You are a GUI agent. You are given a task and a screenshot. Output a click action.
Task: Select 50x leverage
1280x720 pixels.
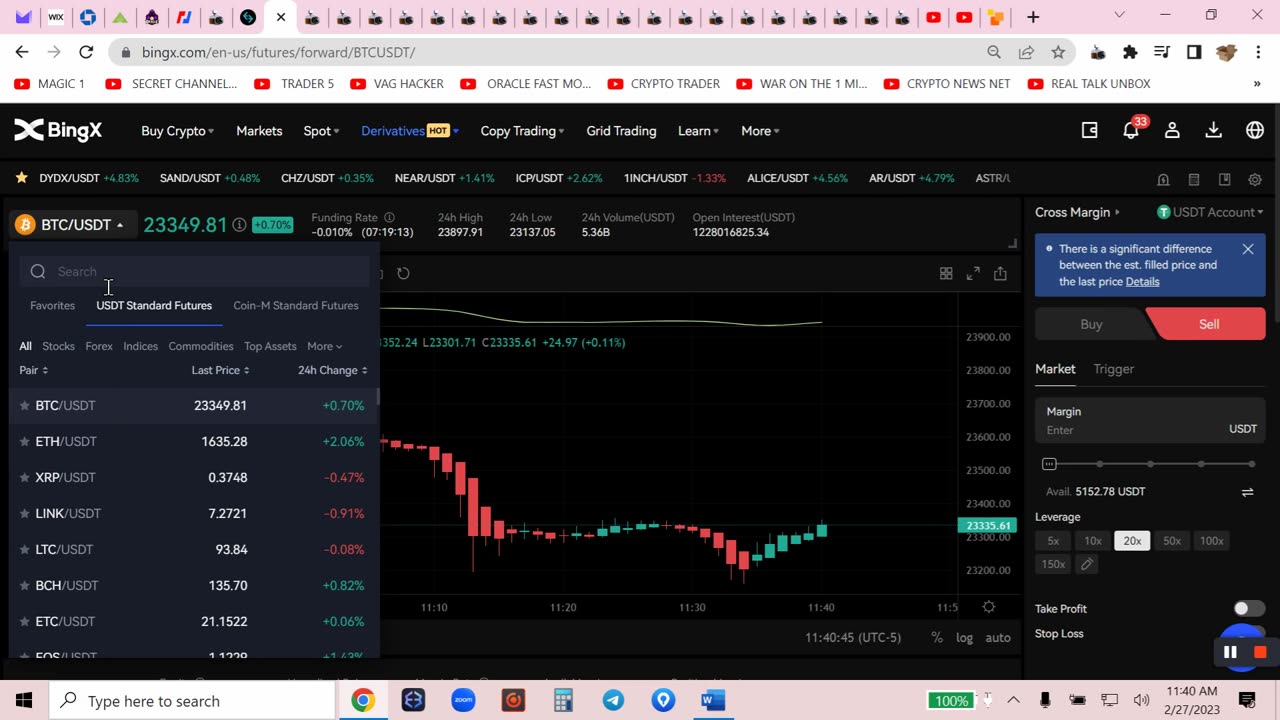coord(1172,541)
